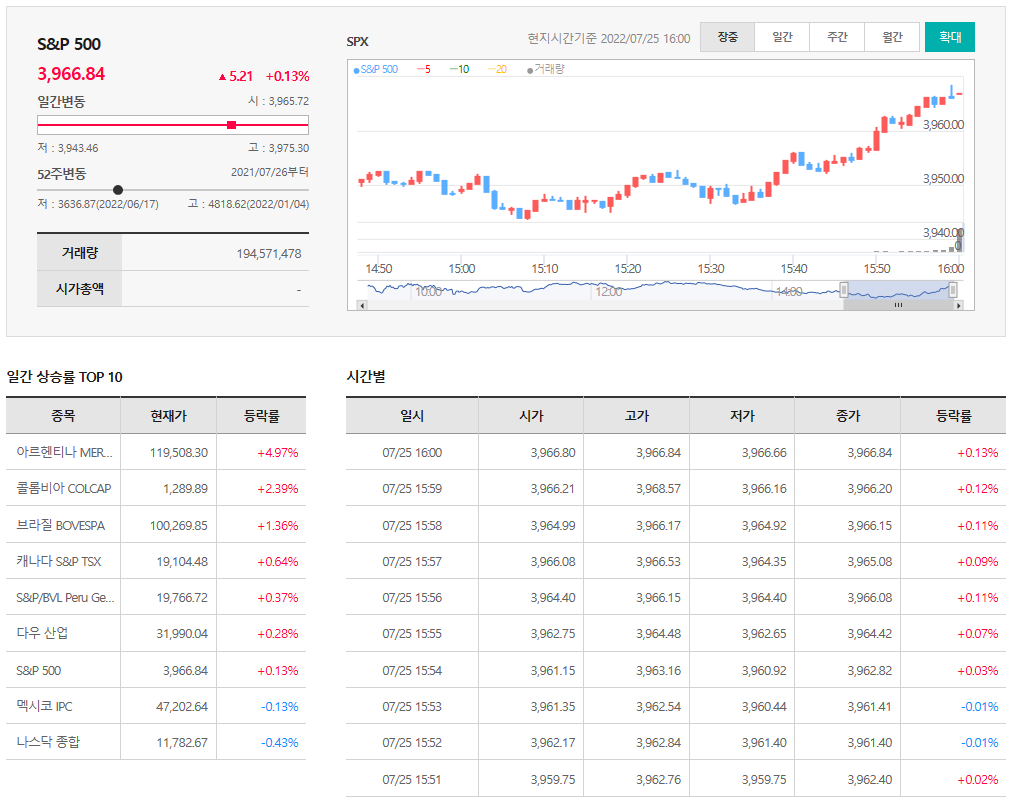Switch chart to 일간 daily view
Viewport: 1014px width, 806px height.
point(782,37)
